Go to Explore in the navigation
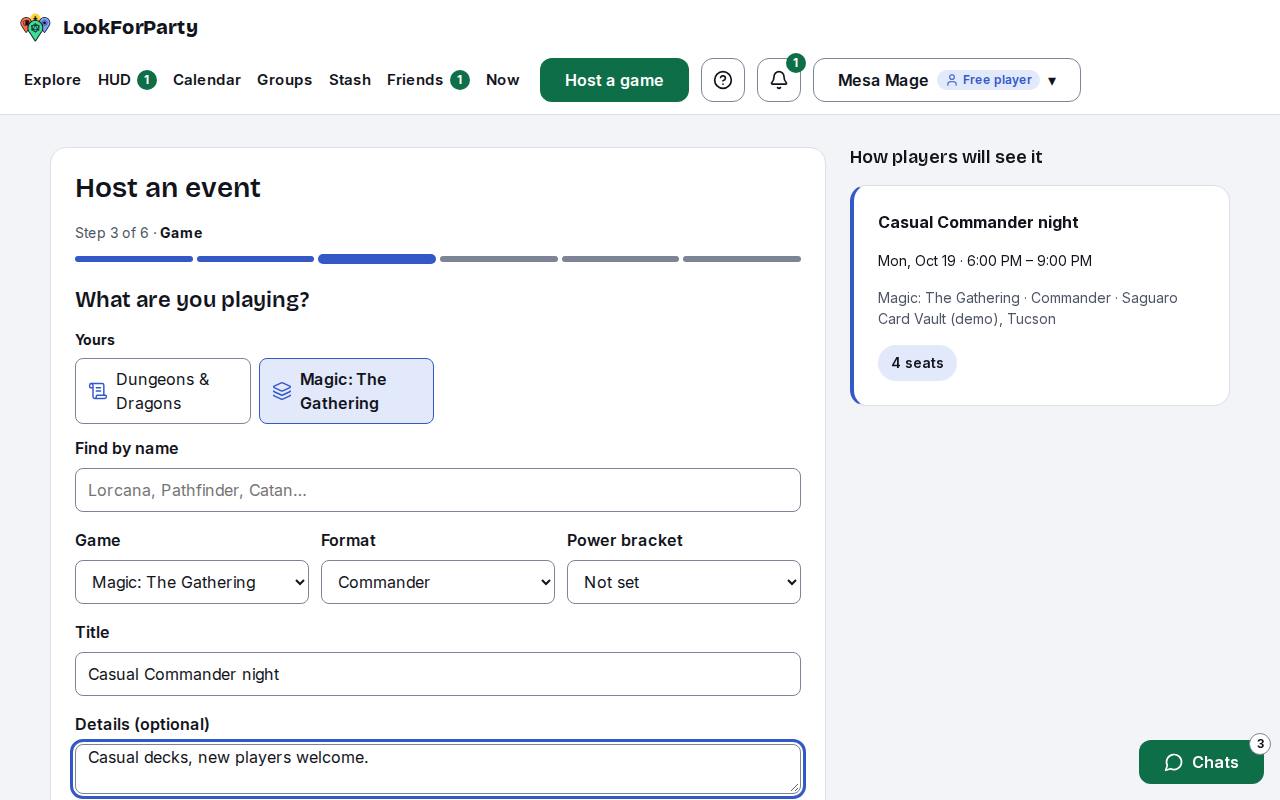The width and height of the screenshot is (1280, 800). click(x=52, y=80)
